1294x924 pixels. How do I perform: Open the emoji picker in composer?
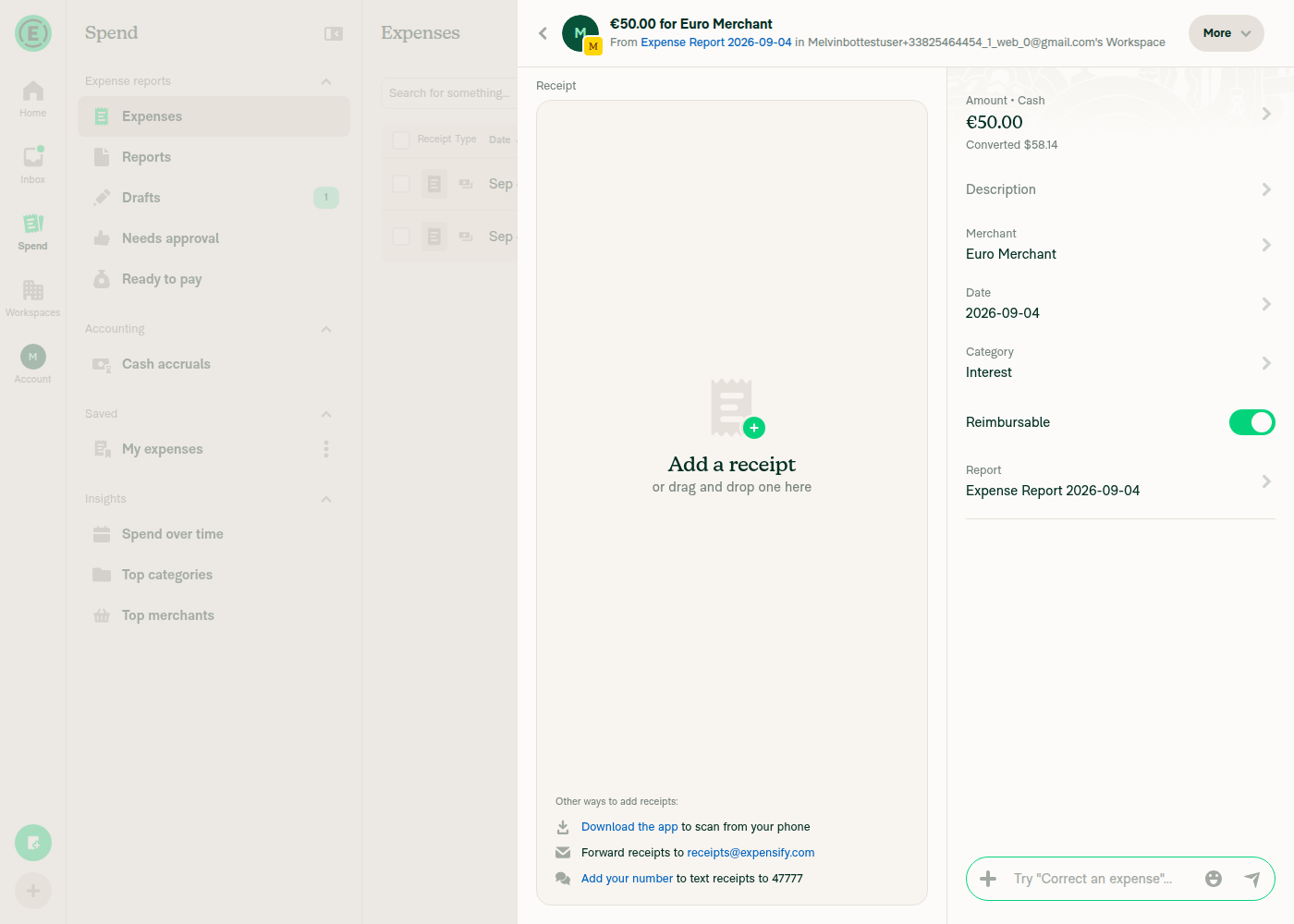(1214, 879)
